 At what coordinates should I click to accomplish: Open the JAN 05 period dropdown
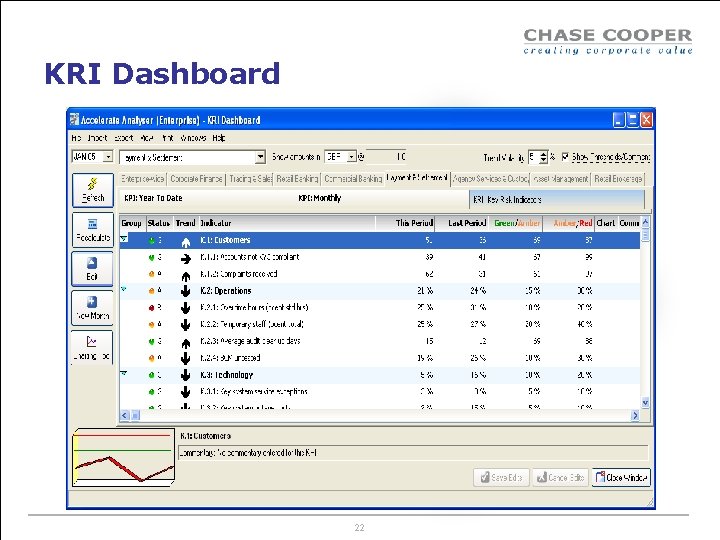pos(107,157)
